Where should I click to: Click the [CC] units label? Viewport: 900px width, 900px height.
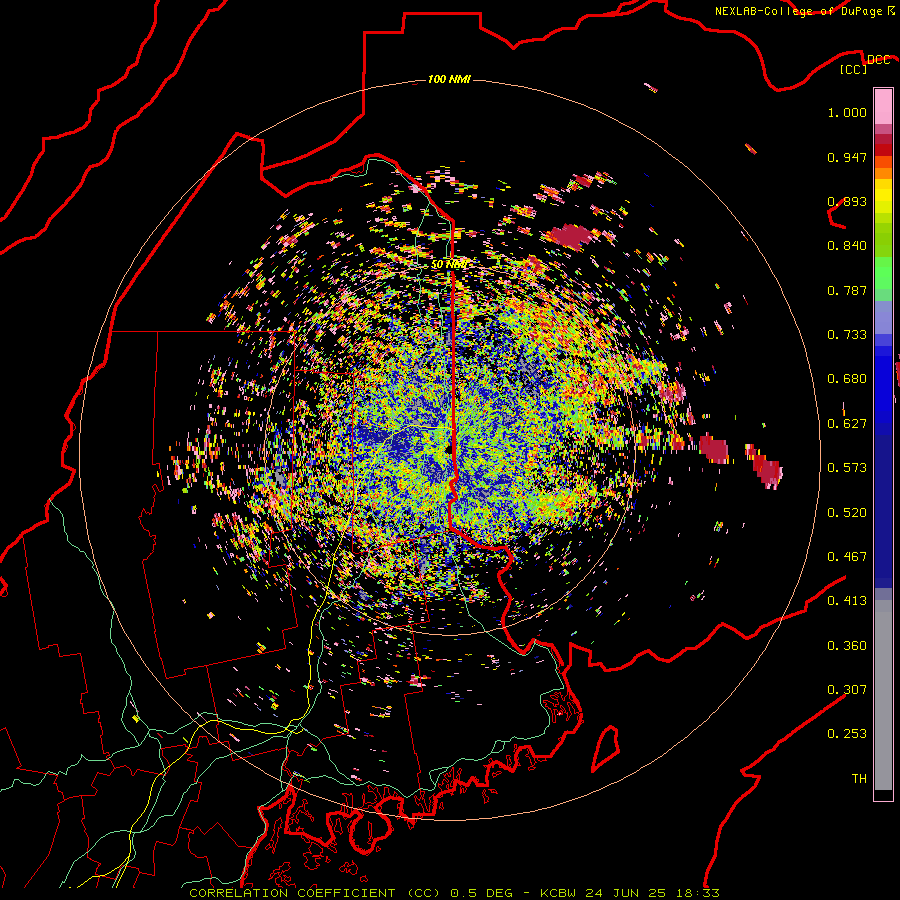(x=854, y=70)
